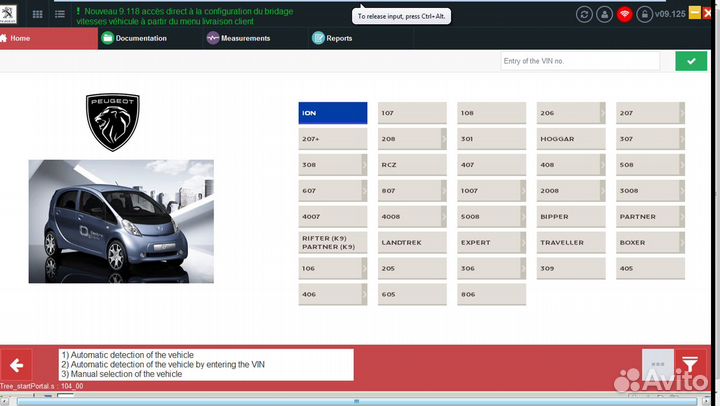720x406 pixels.
Task: Click the horizontal scrollbar at window bottom
Action: [x=356, y=401]
